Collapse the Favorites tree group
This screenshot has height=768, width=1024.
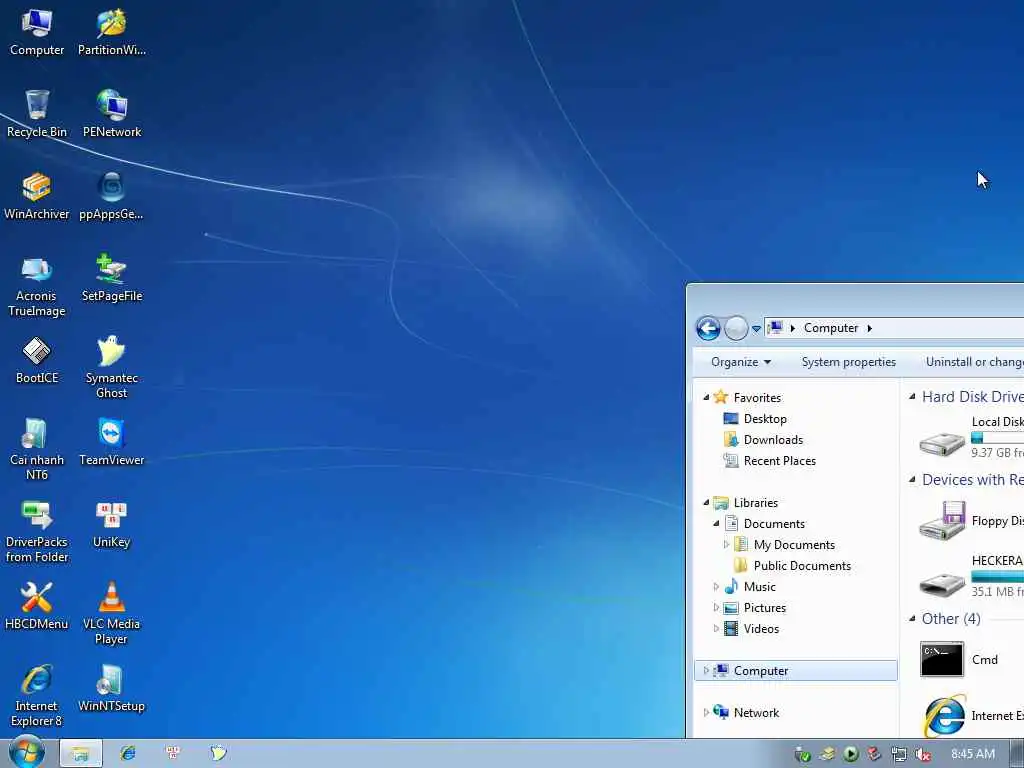[x=706, y=397]
